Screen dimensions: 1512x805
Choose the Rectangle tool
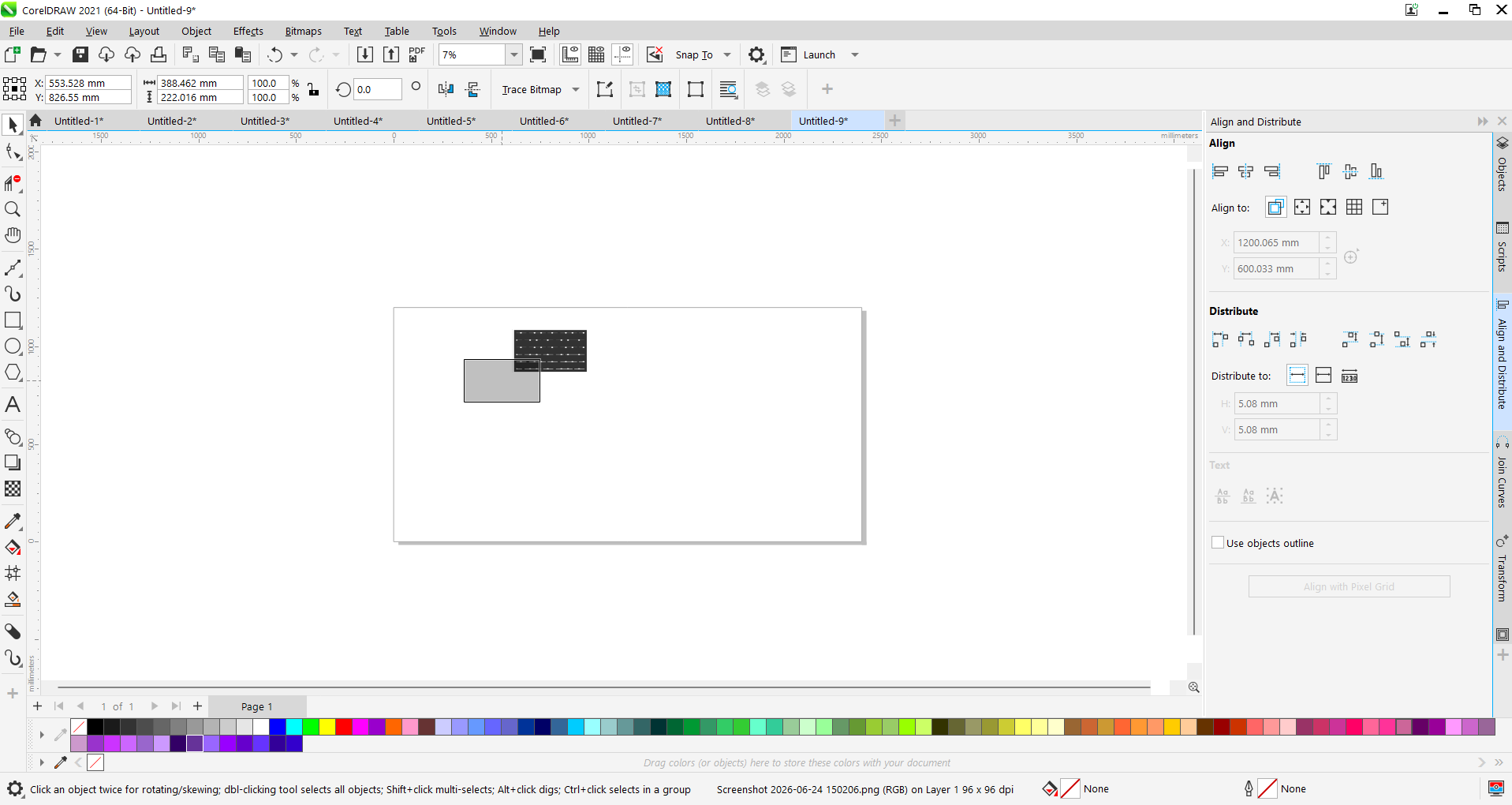tap(13, 320)
